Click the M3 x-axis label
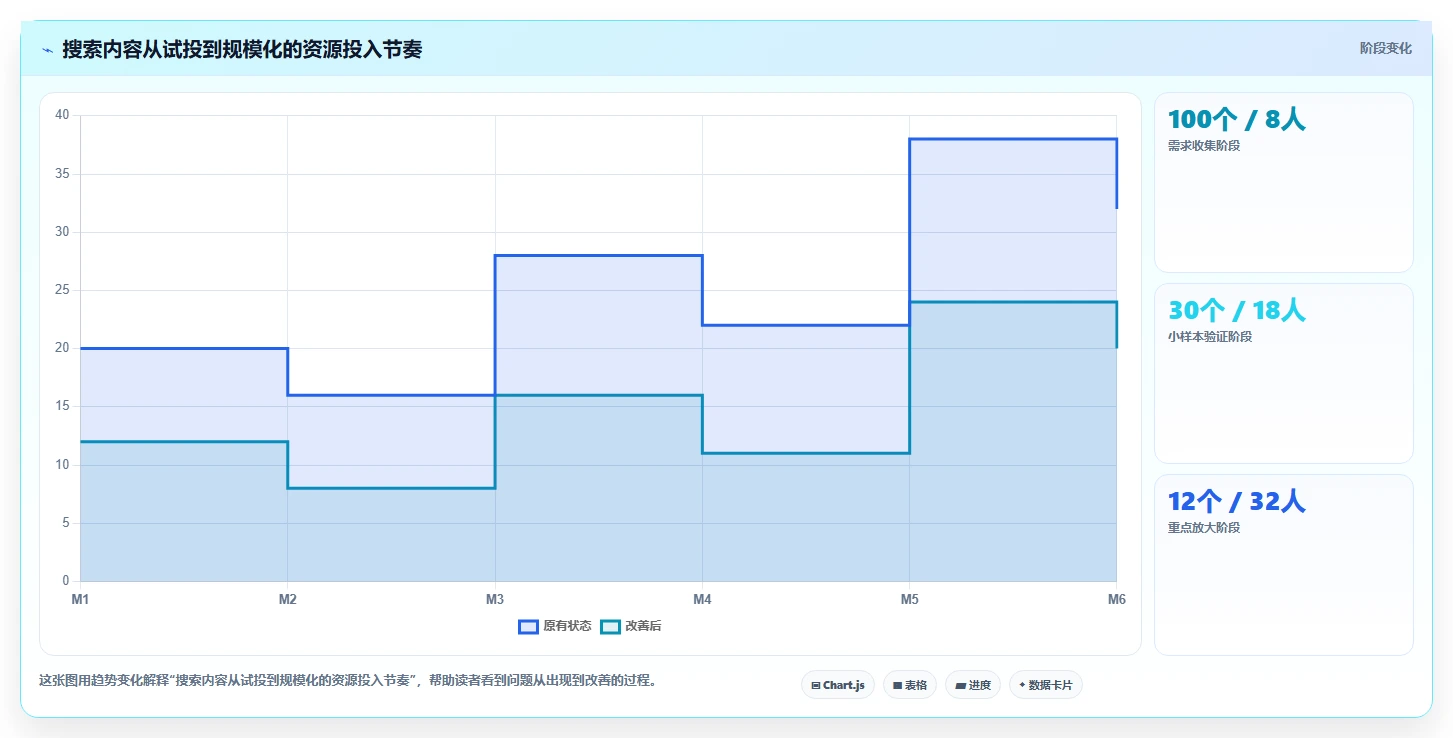The width and height of the screenshot is (1453, 738). (x=494, y=599)
